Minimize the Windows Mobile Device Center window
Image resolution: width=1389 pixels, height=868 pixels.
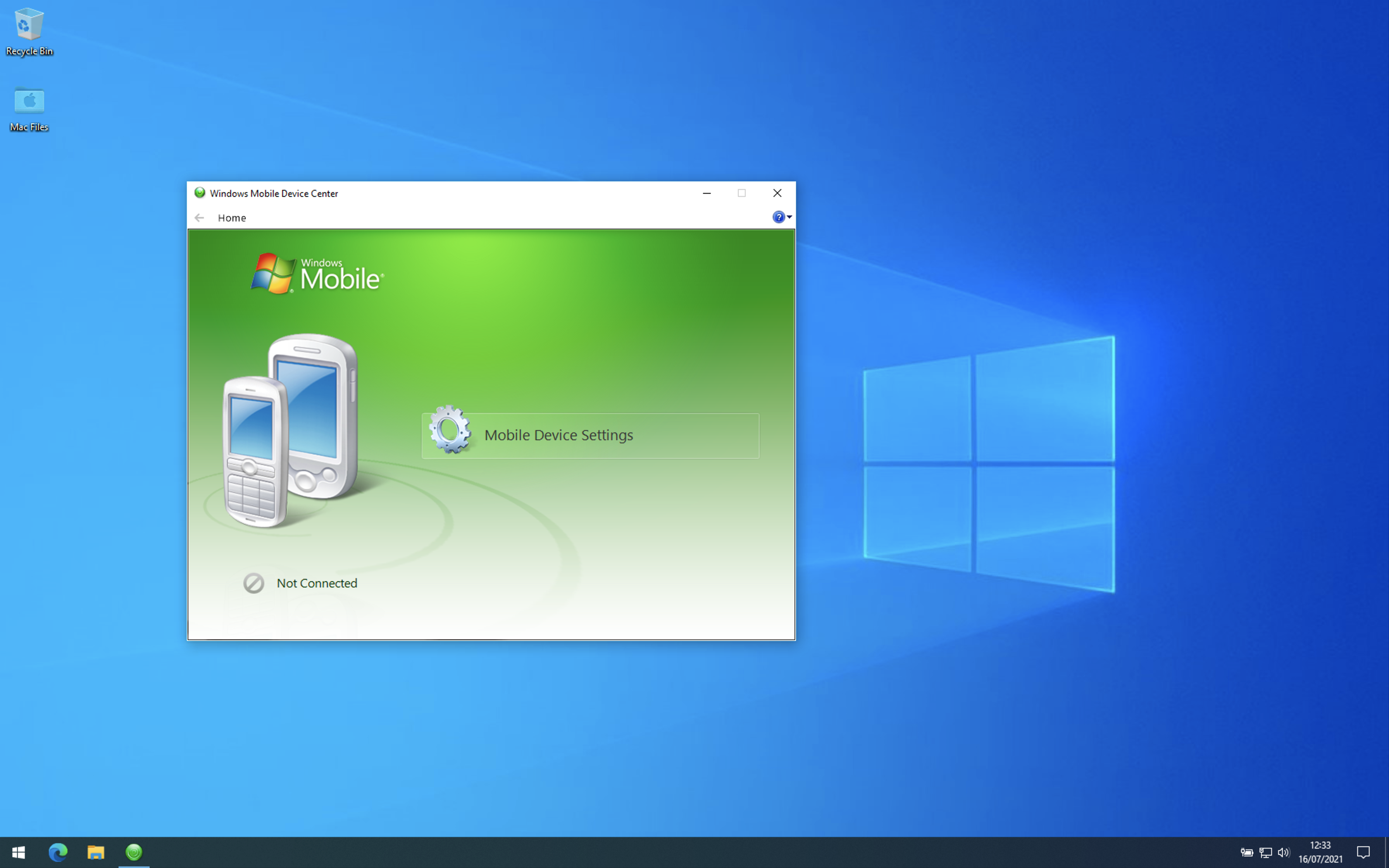(x=707, y=193)
